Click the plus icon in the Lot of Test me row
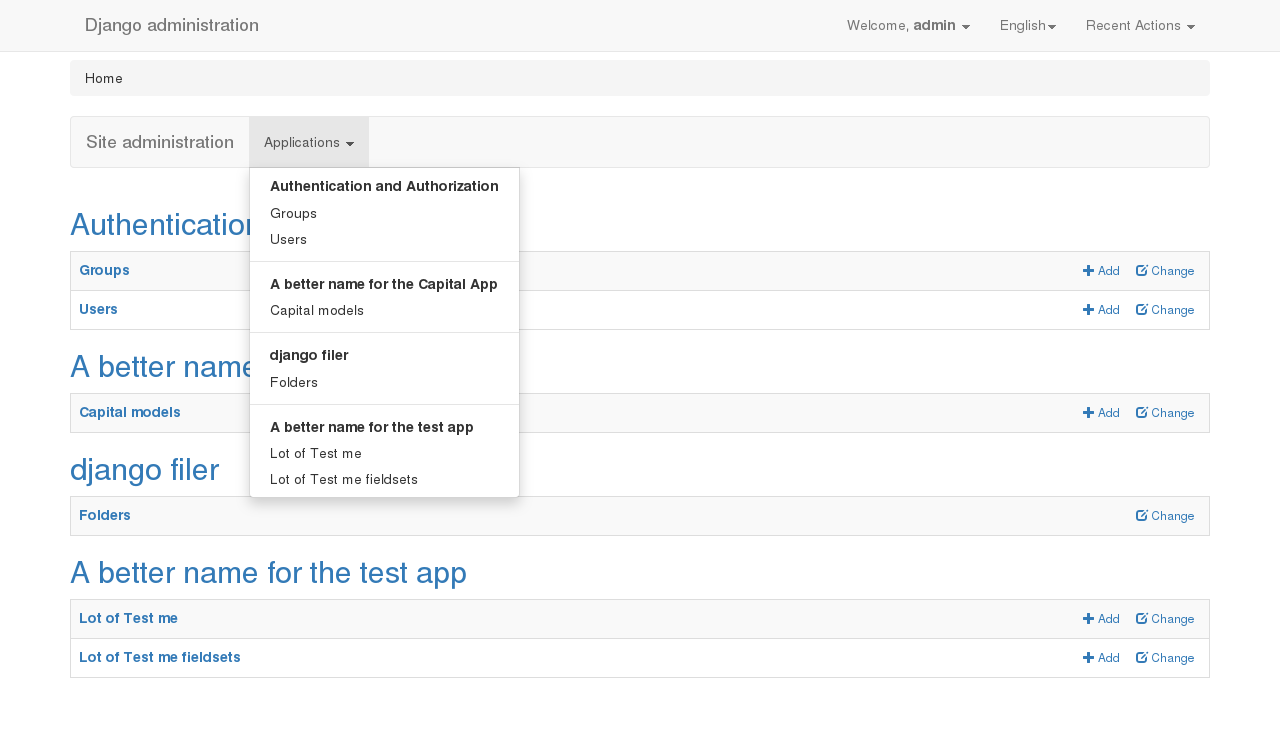The width and height of the screenshot is (1280, 738). 1088,619
